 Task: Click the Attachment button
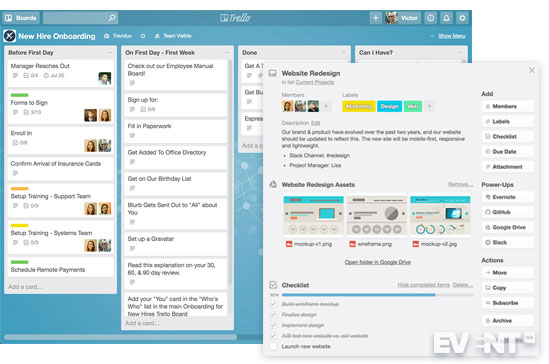point(508,167)
